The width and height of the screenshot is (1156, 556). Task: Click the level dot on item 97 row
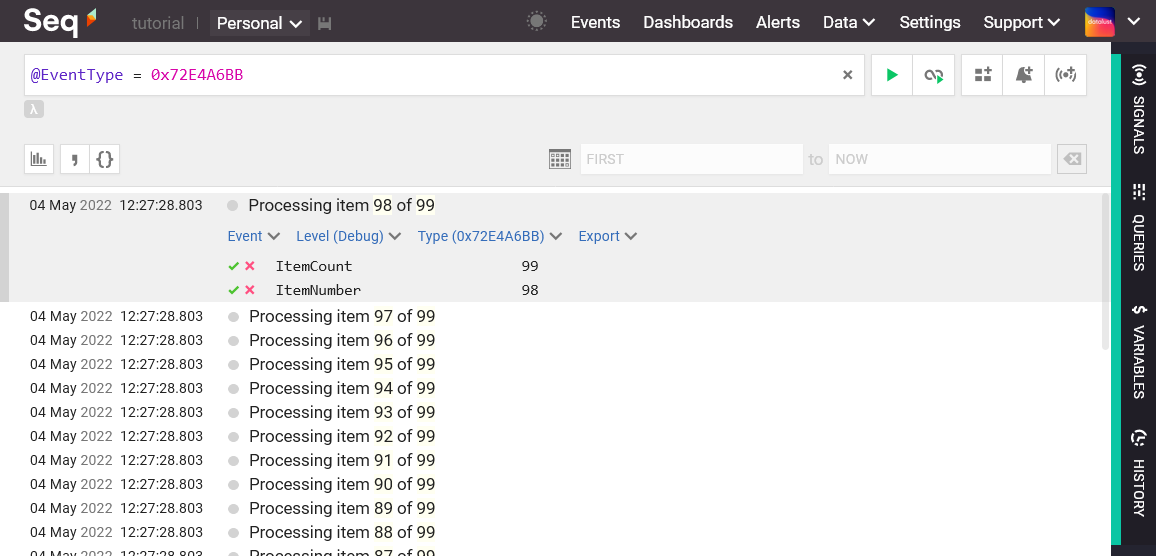[x=234, y=317]
